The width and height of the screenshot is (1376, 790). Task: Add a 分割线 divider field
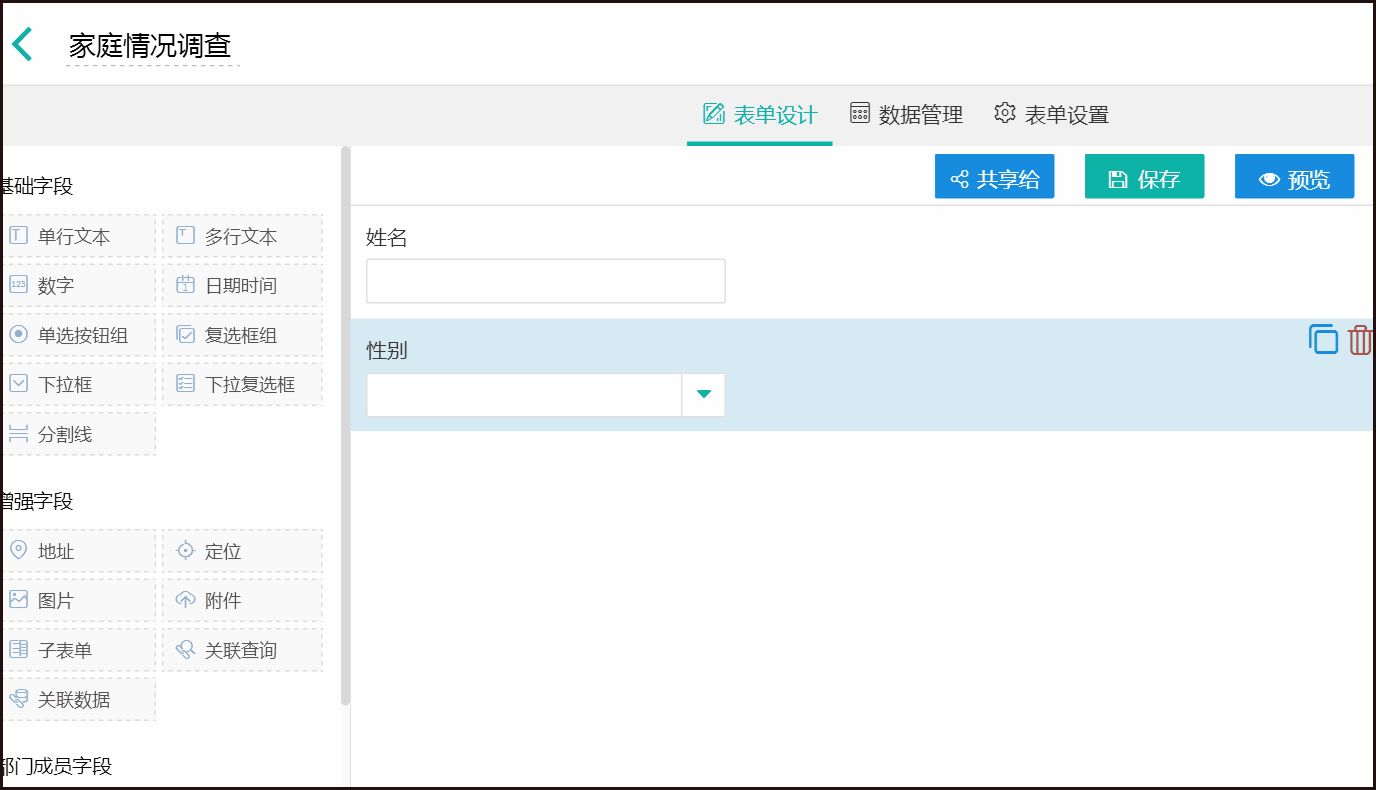pyautogui.click(x=78, y=434)
